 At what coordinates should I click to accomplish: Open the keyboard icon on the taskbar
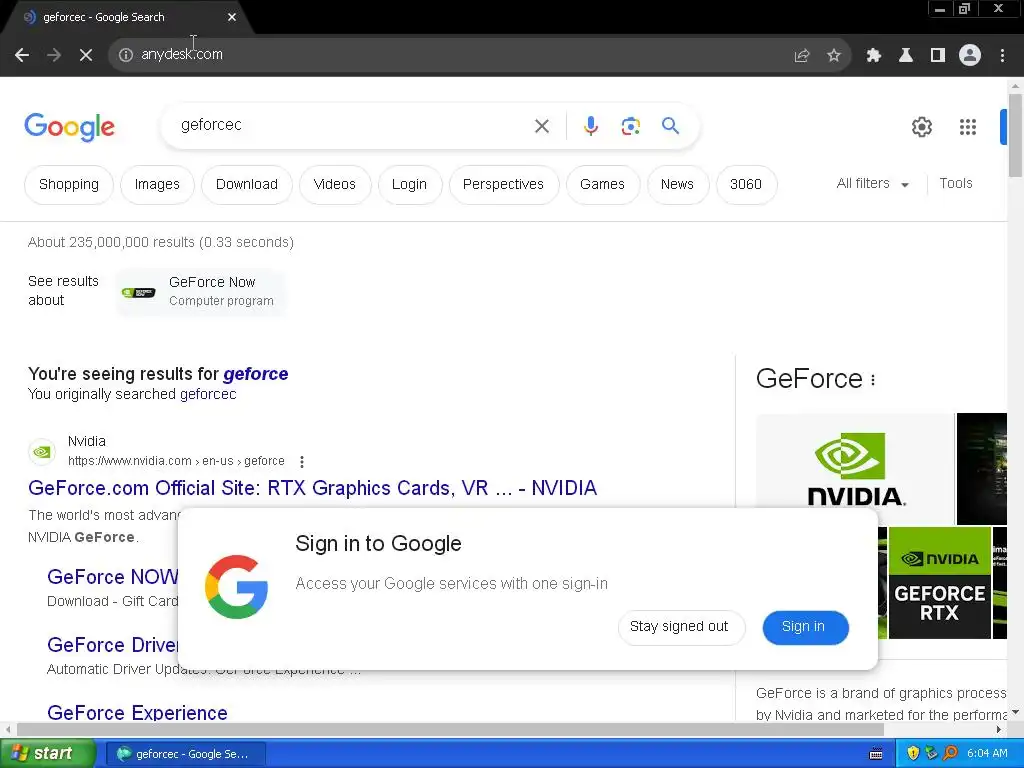876,754
